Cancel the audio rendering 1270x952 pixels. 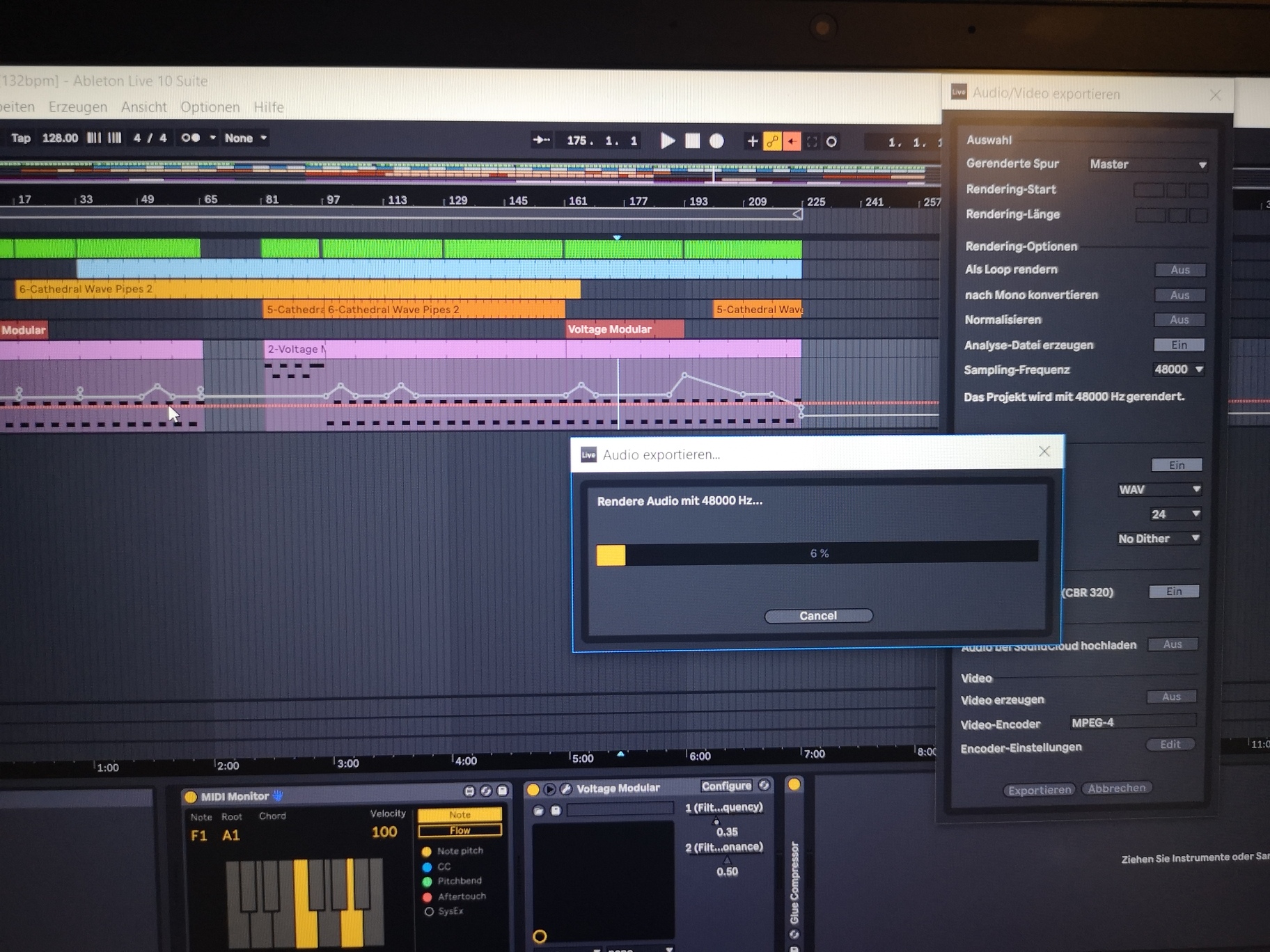[x=818, y=616]
